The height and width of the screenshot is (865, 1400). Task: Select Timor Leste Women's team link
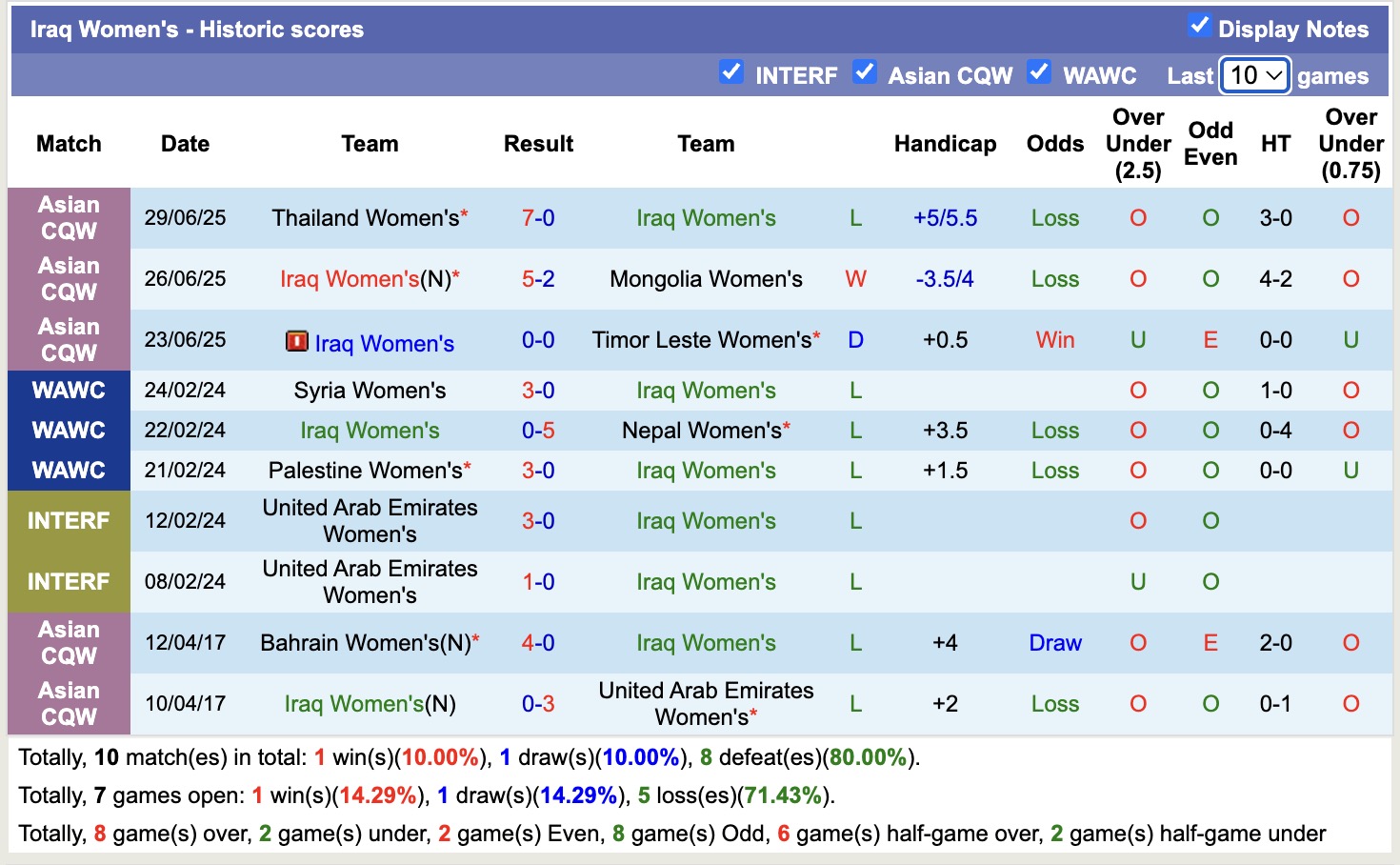pyautogui.click(x=701, y=340)
